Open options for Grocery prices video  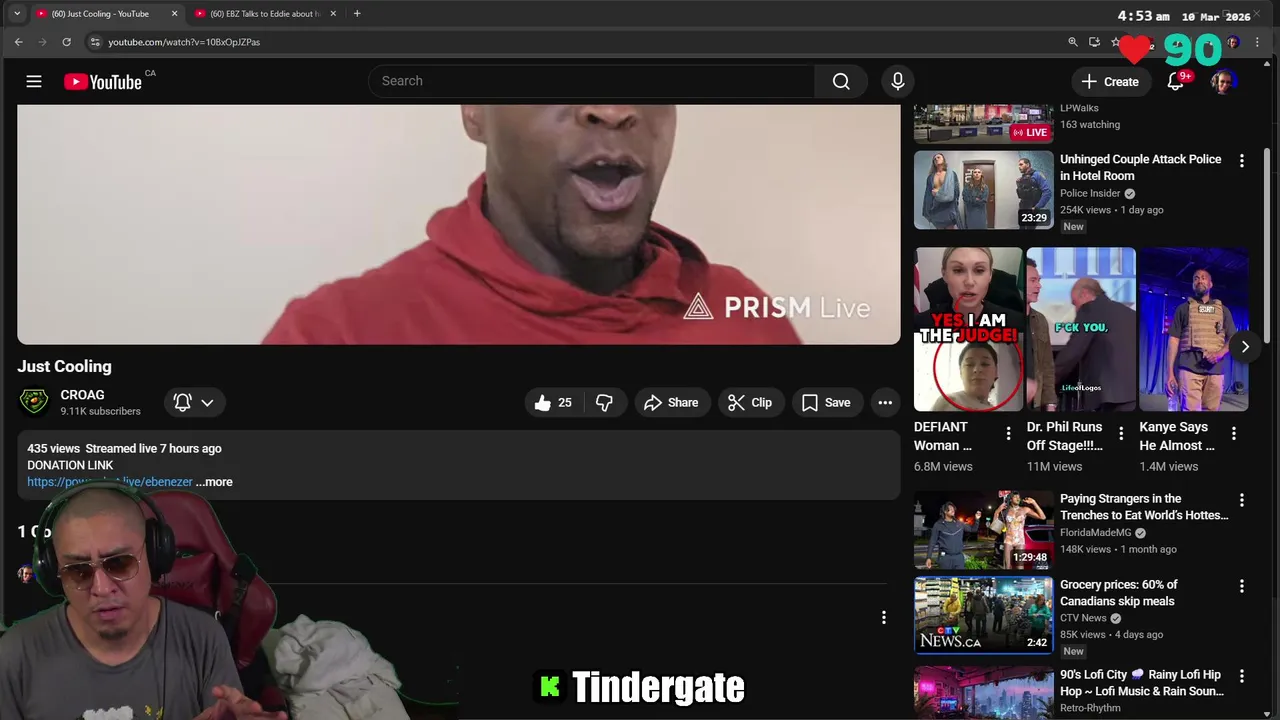click(x=1242, y=586)
